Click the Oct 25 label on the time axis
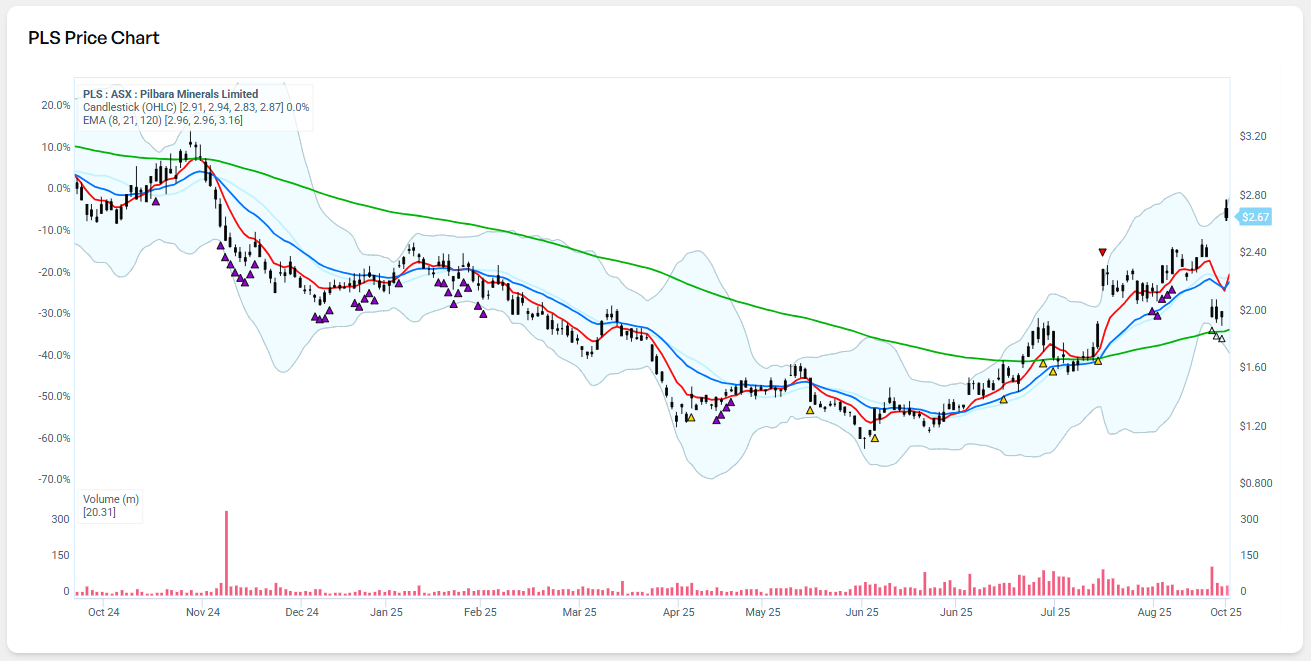Screen dimensions: 1311x661 (1225, 612)
